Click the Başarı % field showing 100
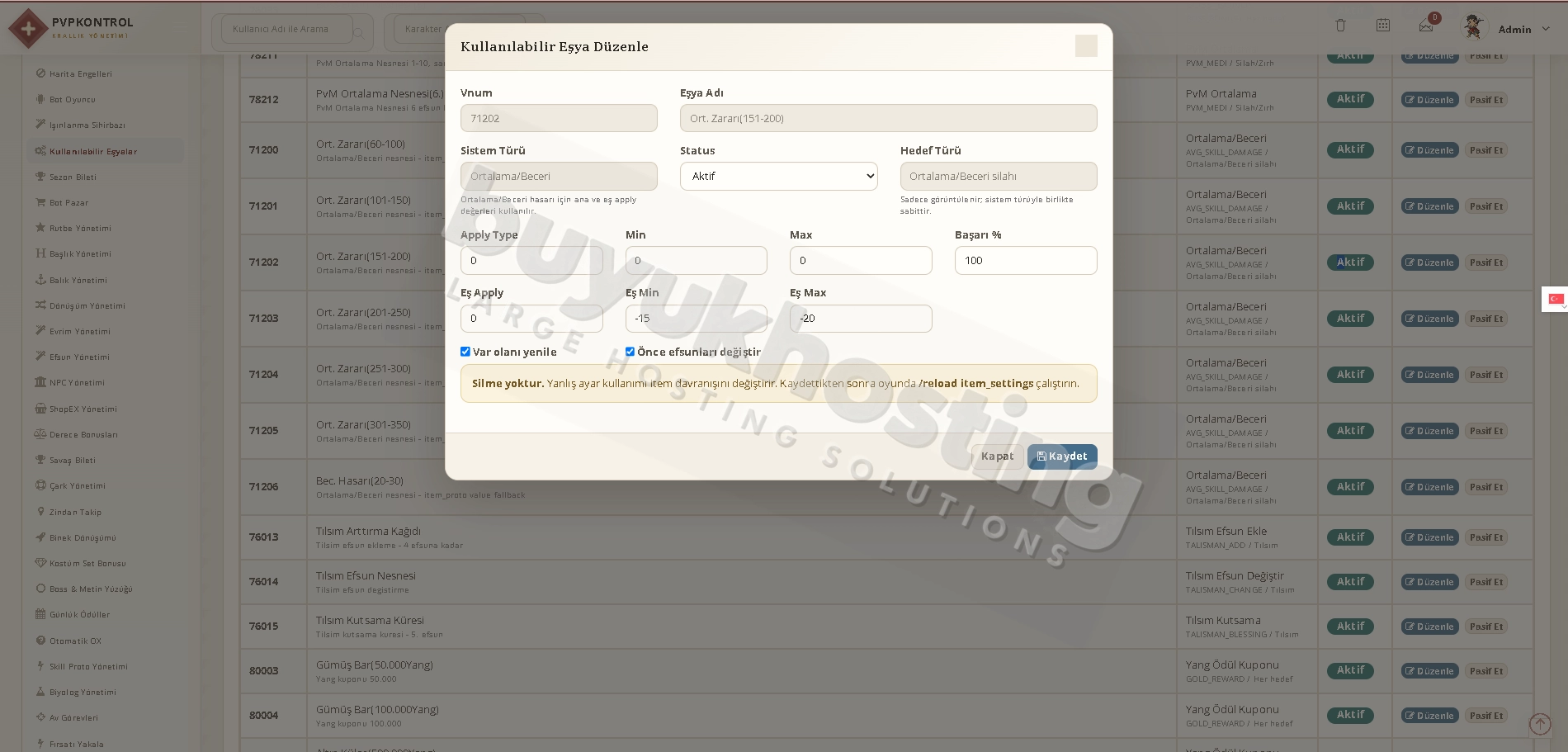The height and width of the screenshot is (752, 1568). [x=1026, y=260]
